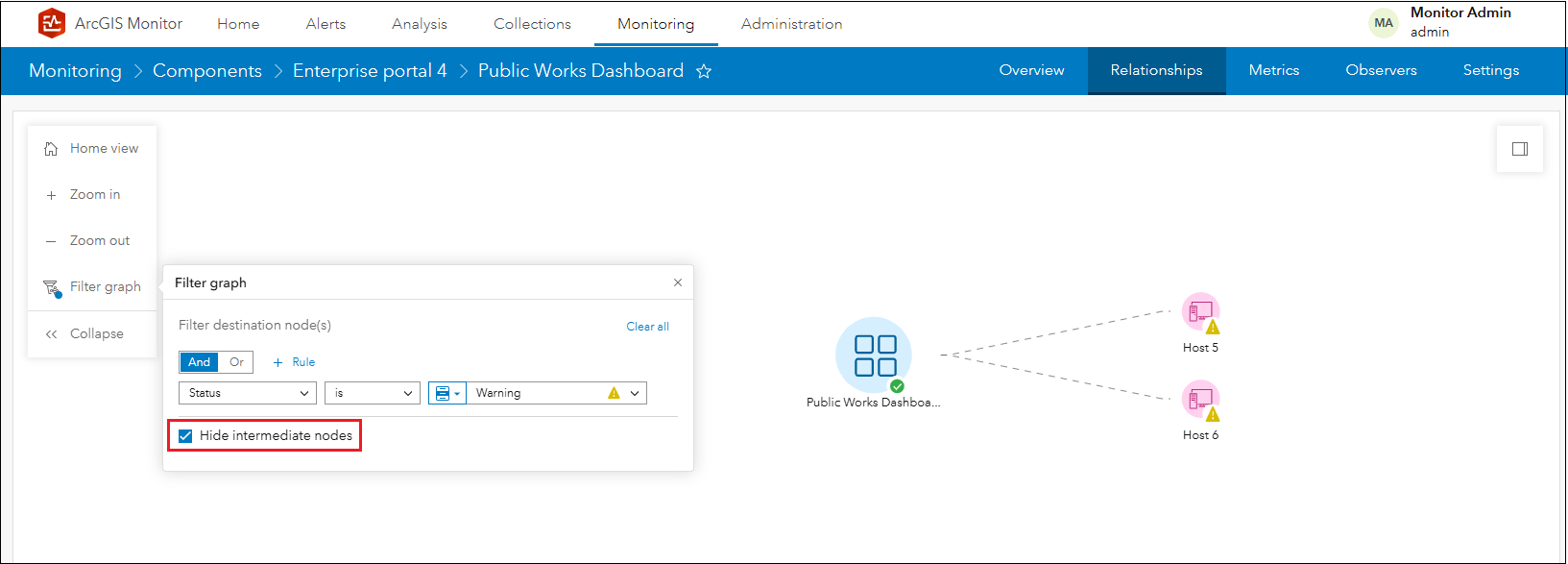Click Filter destination node(s) text

[x=254, y=326]
